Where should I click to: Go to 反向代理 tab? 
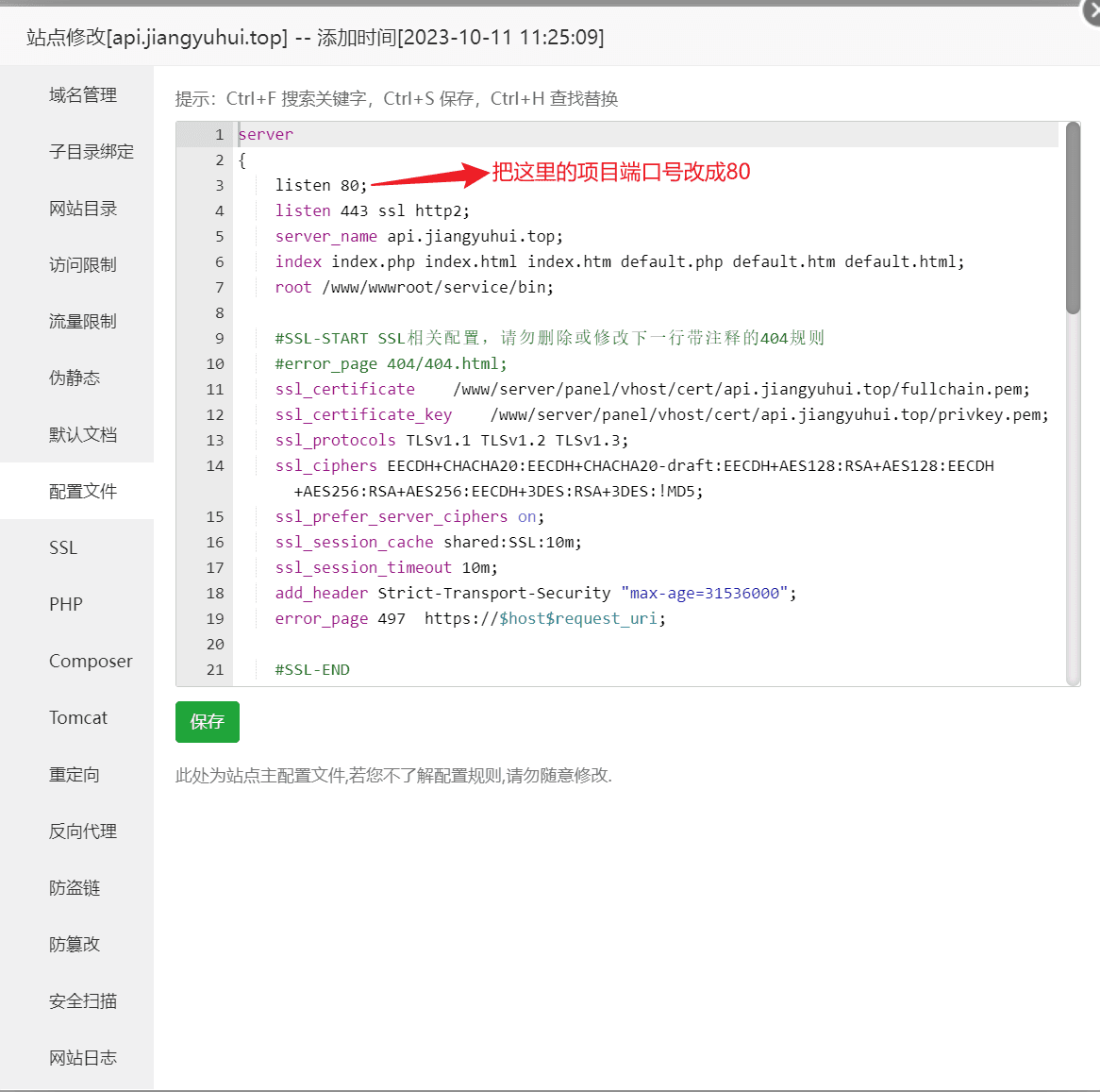[83, 832]
